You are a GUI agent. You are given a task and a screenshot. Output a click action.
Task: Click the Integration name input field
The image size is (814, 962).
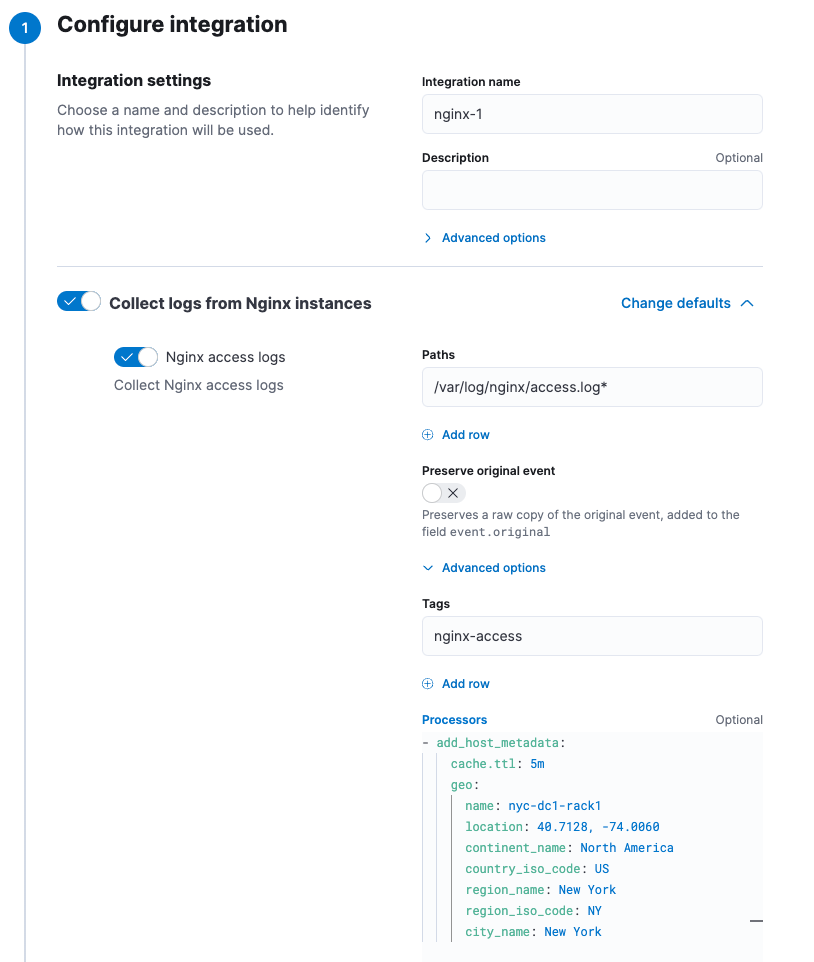tap(592, 114)
